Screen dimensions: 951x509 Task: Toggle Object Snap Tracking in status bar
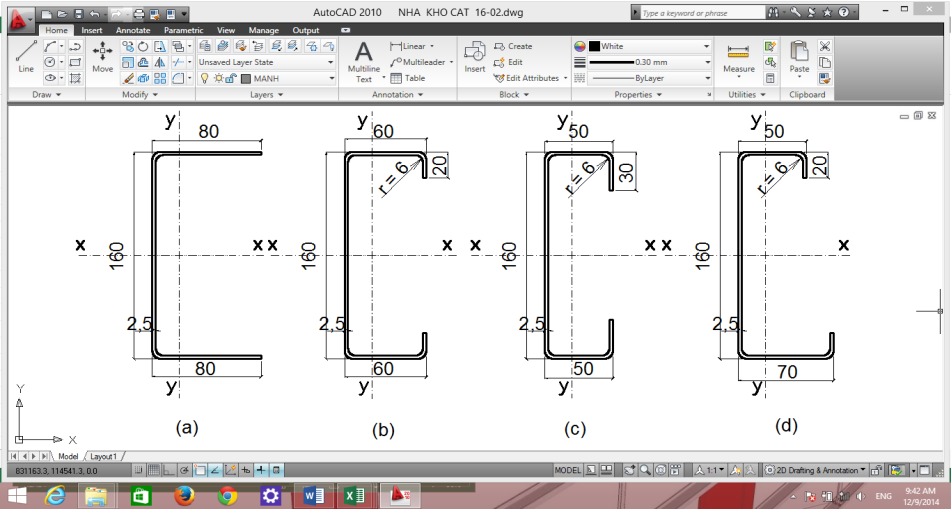(x=215, y=470)
